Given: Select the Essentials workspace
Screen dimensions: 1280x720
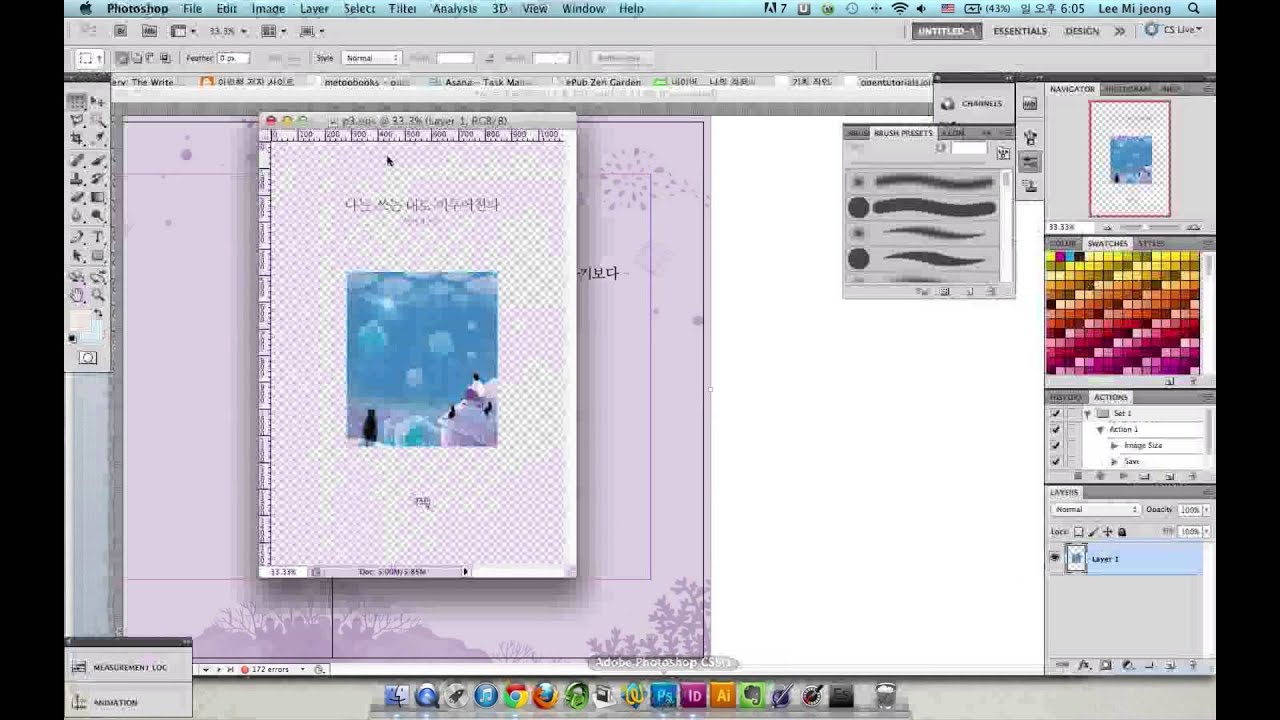Looking at the screenshot, I should tap(1020, 31).
